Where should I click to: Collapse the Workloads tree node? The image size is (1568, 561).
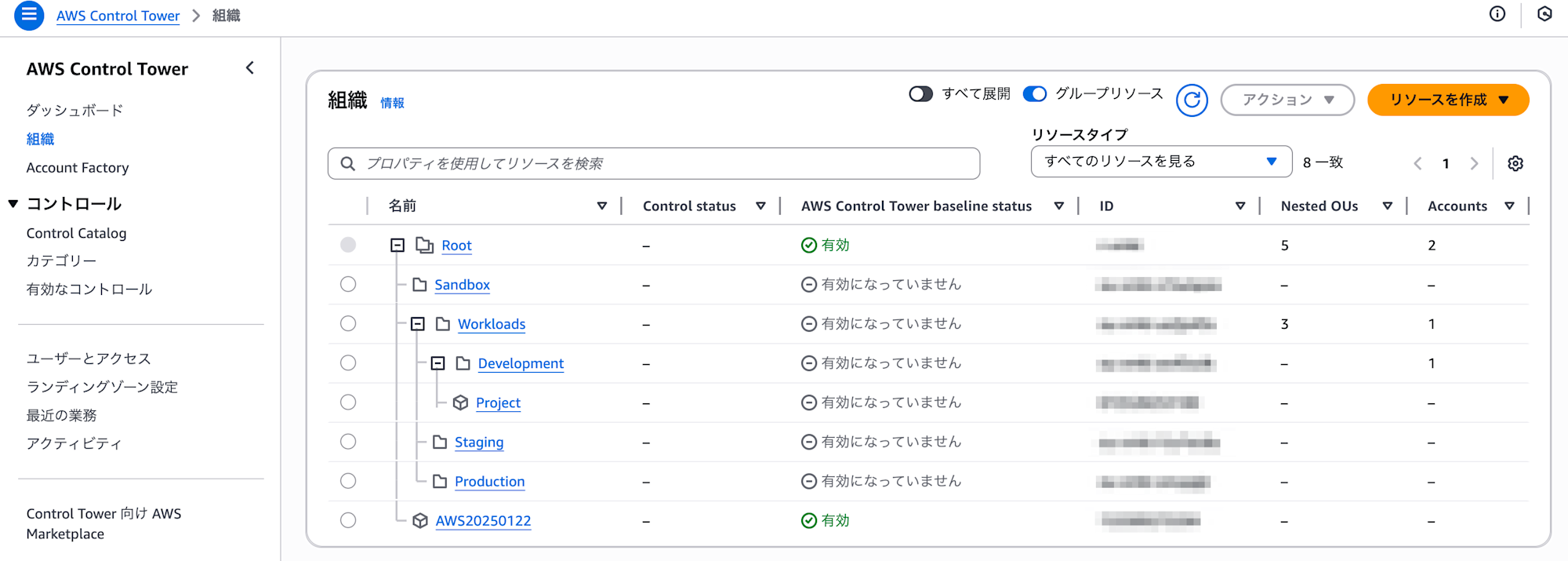tap(418, 324)
